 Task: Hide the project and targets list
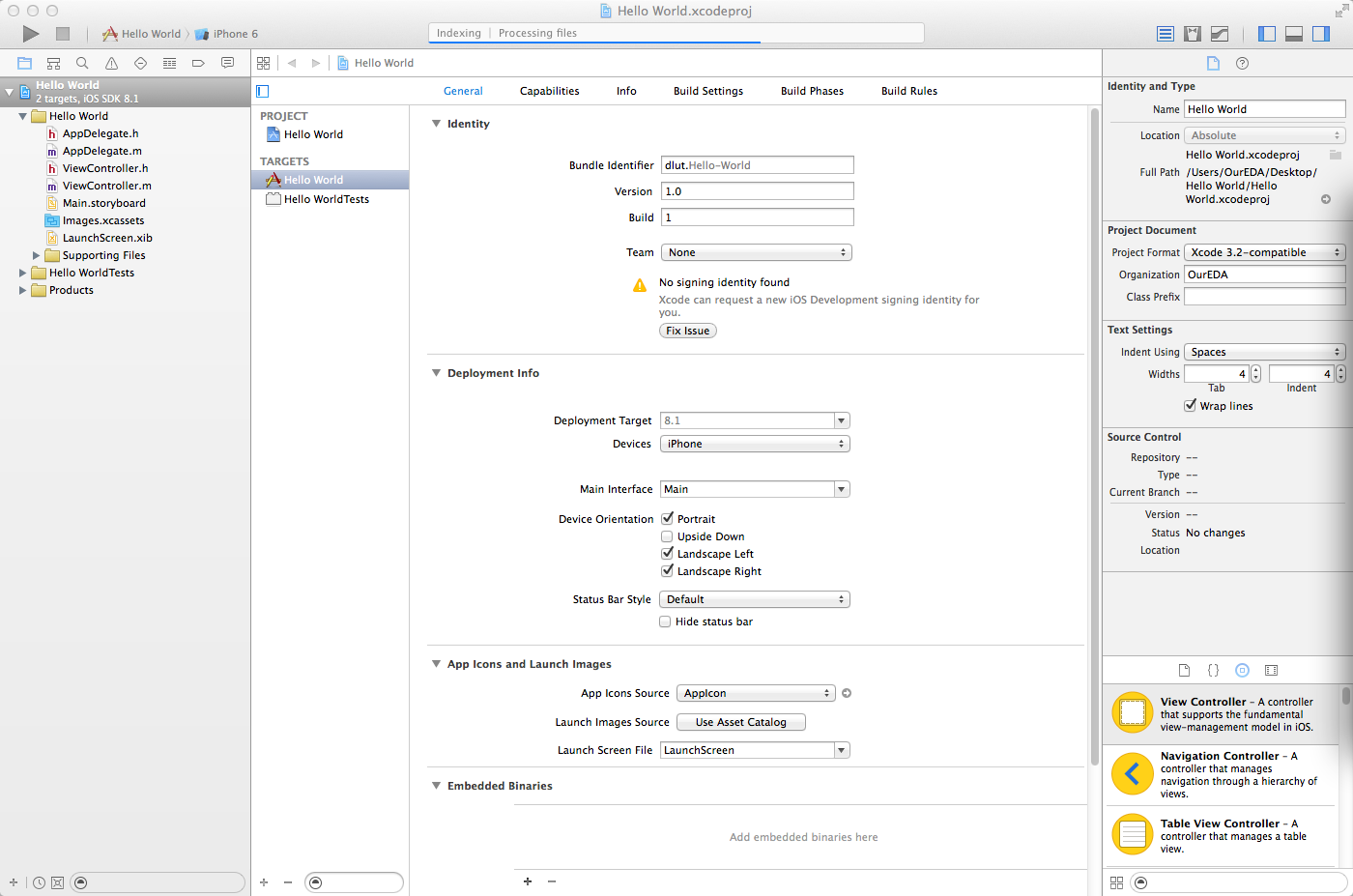click(262, 91)
